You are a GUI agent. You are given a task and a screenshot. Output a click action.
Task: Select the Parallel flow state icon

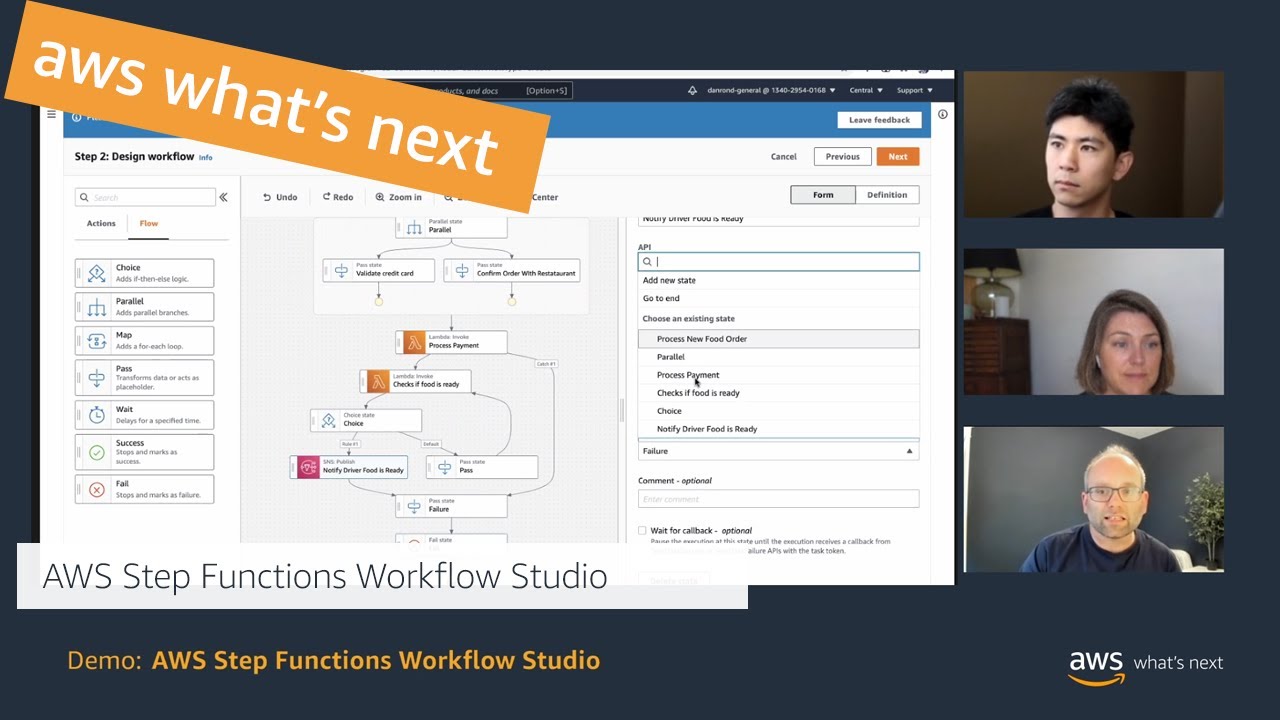click(97, 307)
